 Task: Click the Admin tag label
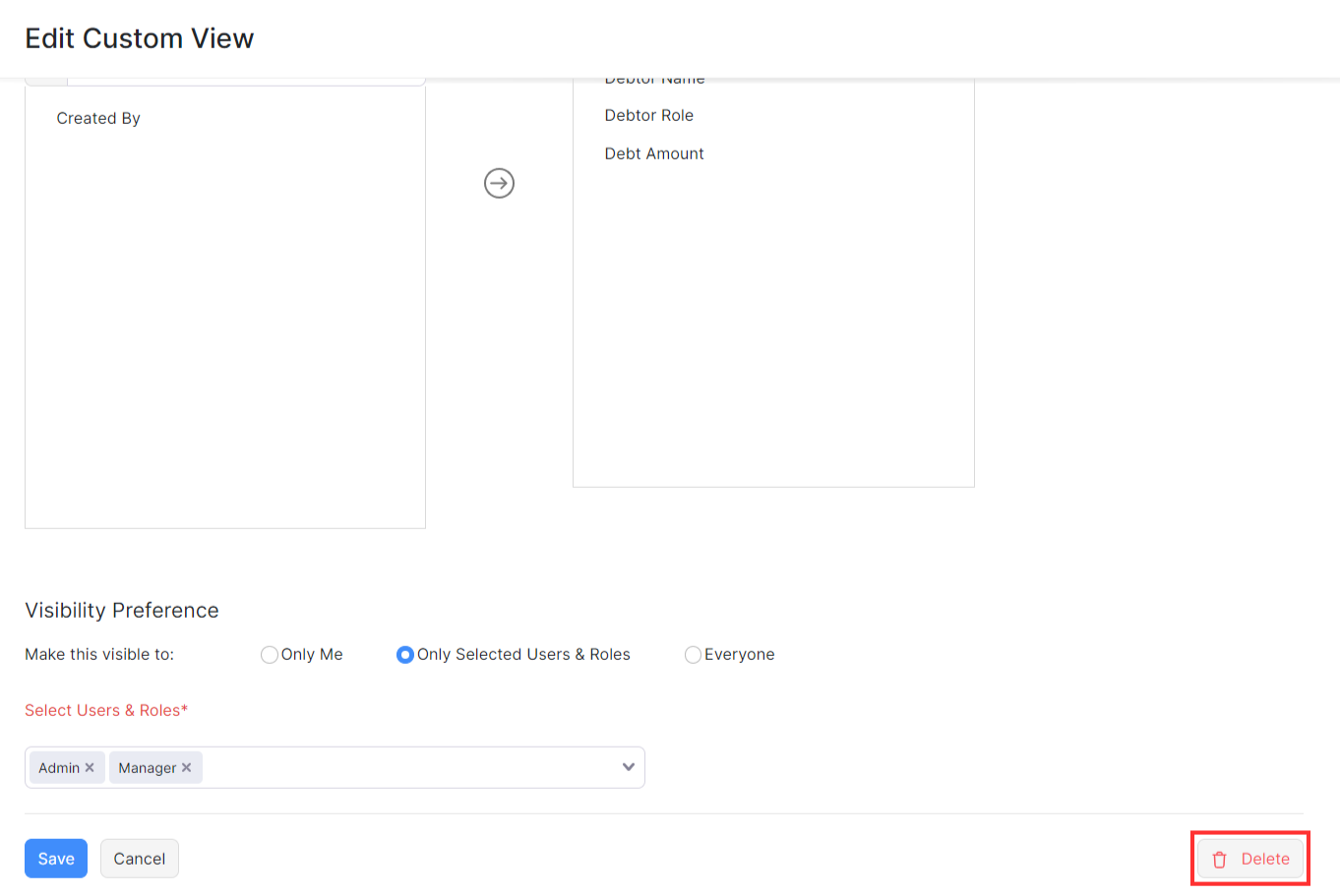(59, 768)
